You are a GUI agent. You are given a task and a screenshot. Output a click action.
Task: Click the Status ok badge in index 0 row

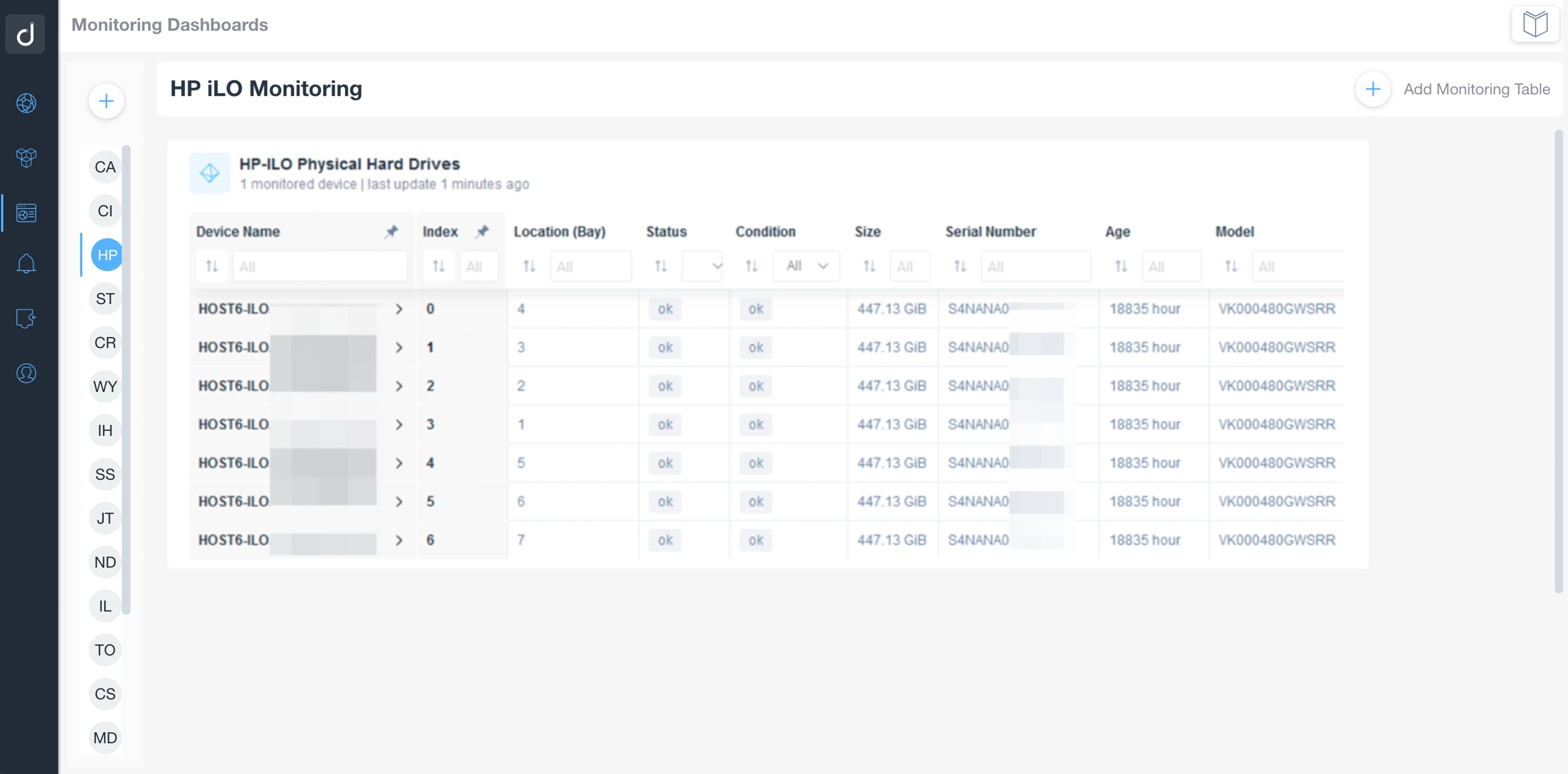[664, 309]
